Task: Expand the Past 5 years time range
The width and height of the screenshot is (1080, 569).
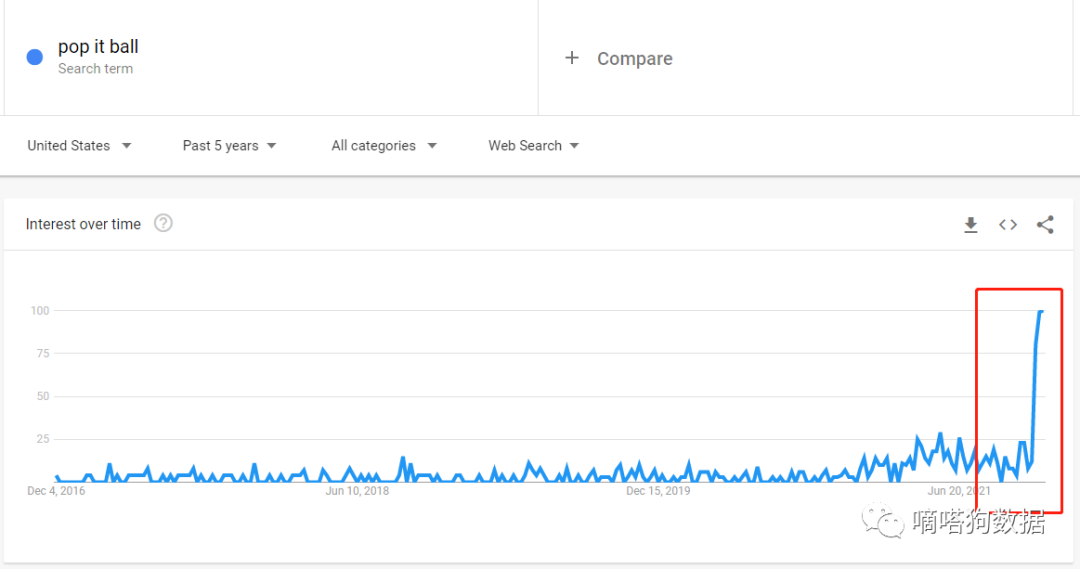Action: (229, 146)
